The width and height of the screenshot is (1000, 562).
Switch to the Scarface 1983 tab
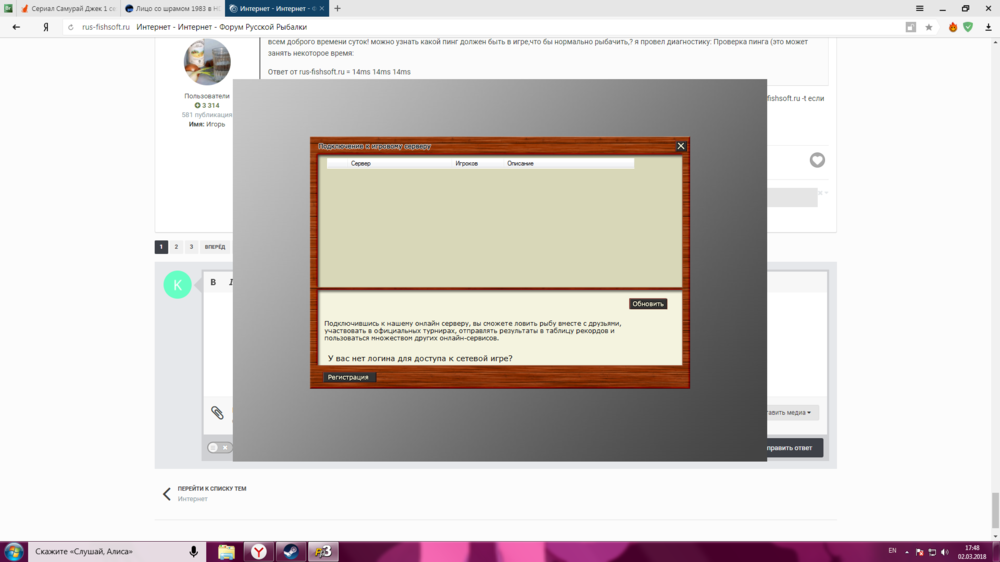pyautogui.click(x=170, y=8)
